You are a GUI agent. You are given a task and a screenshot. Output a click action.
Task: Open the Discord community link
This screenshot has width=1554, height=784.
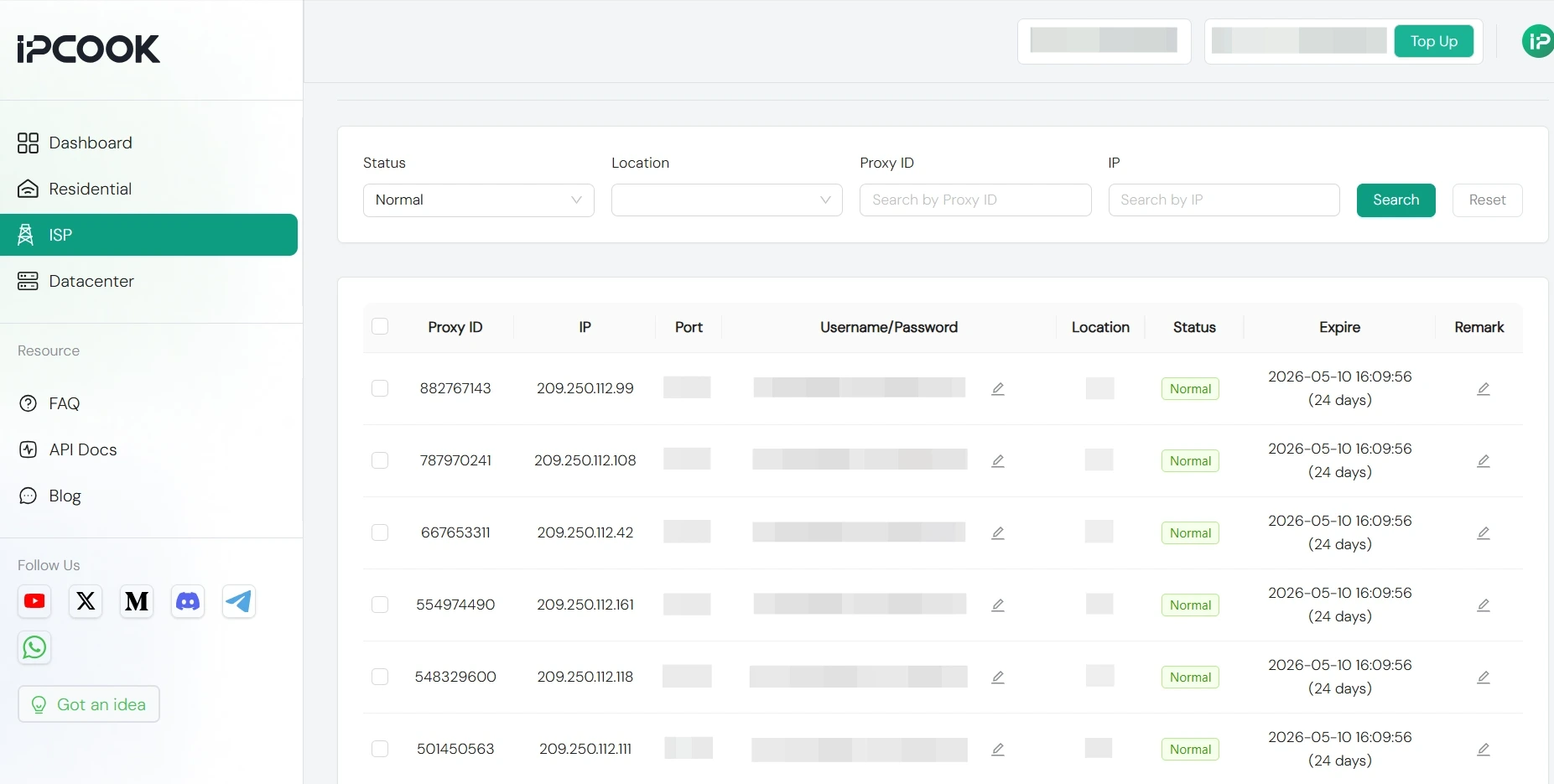187,601
